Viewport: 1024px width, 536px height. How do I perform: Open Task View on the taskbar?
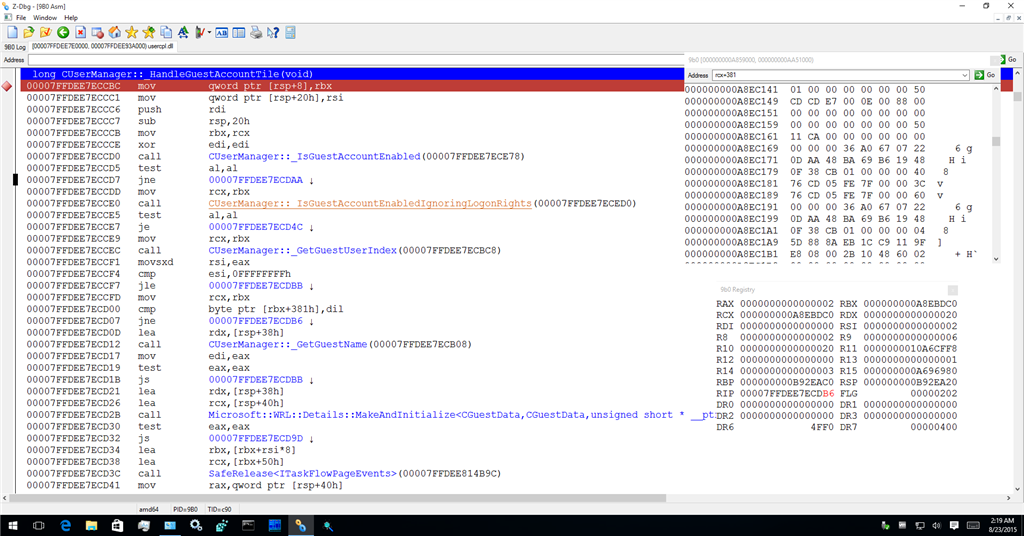click(x=39, y=525)
